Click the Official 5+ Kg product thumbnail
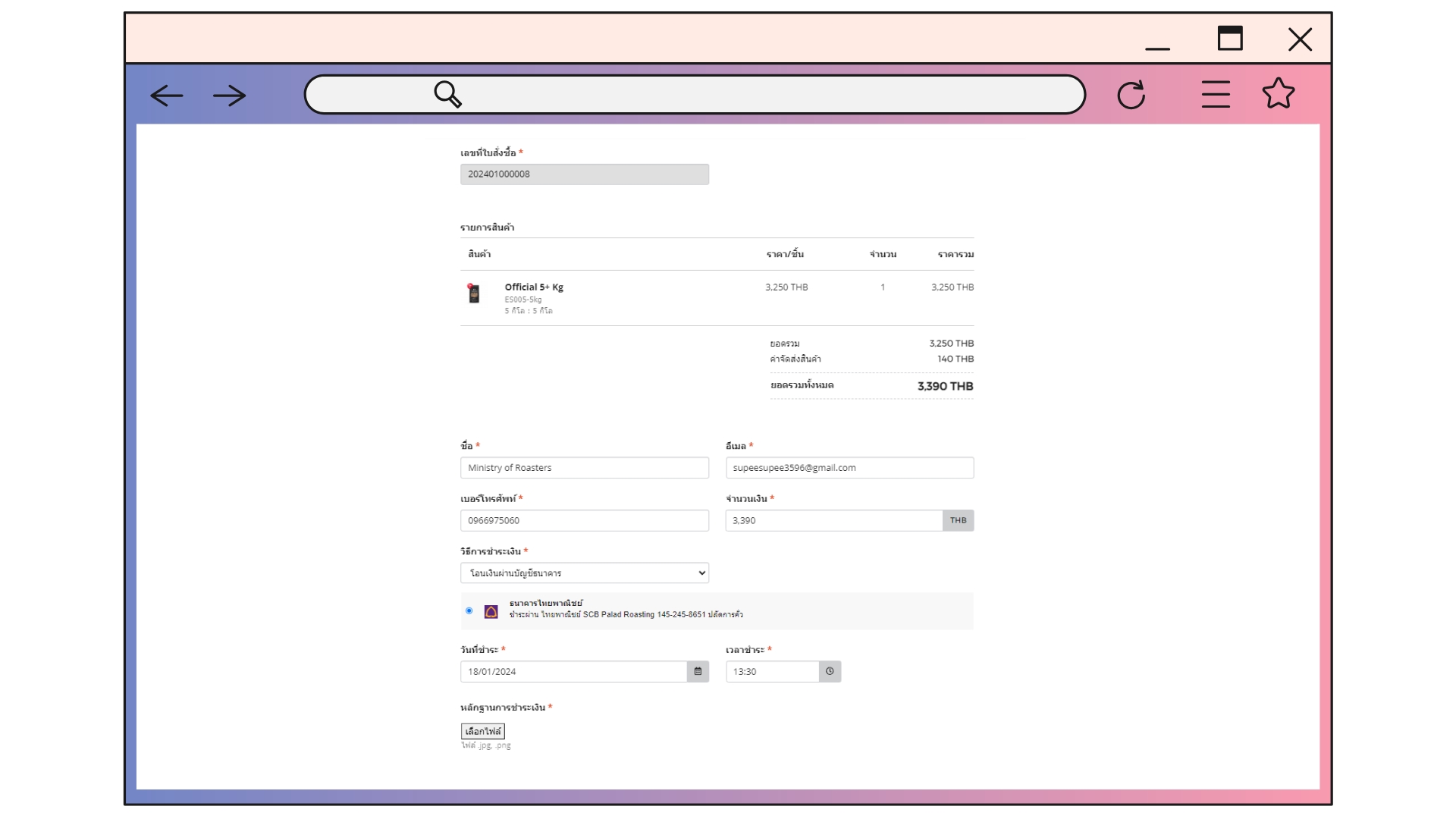 (x=474, y=293)
